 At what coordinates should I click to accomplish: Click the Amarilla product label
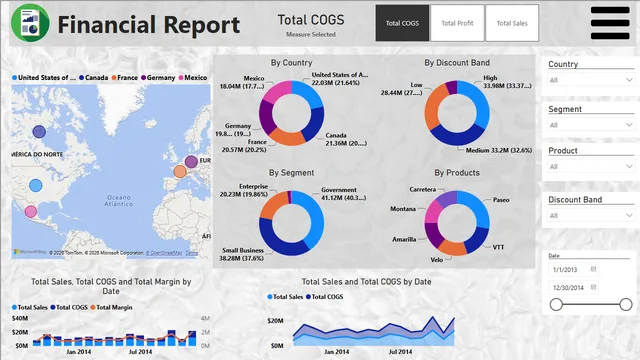pyautogui.click(x=404, y=240)
